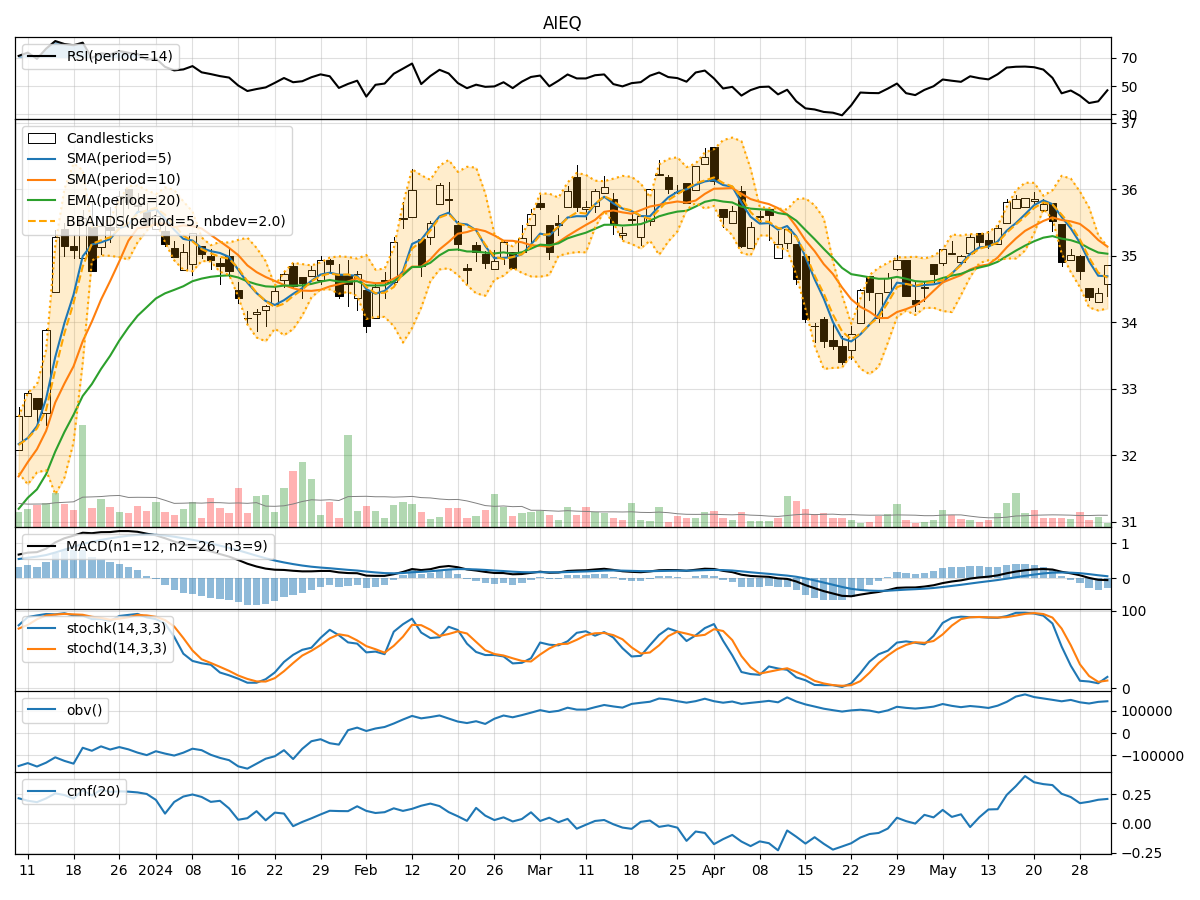Click the Feb label on the date axis
This screenshot has height=900, width=1200.
pos(366,870)
